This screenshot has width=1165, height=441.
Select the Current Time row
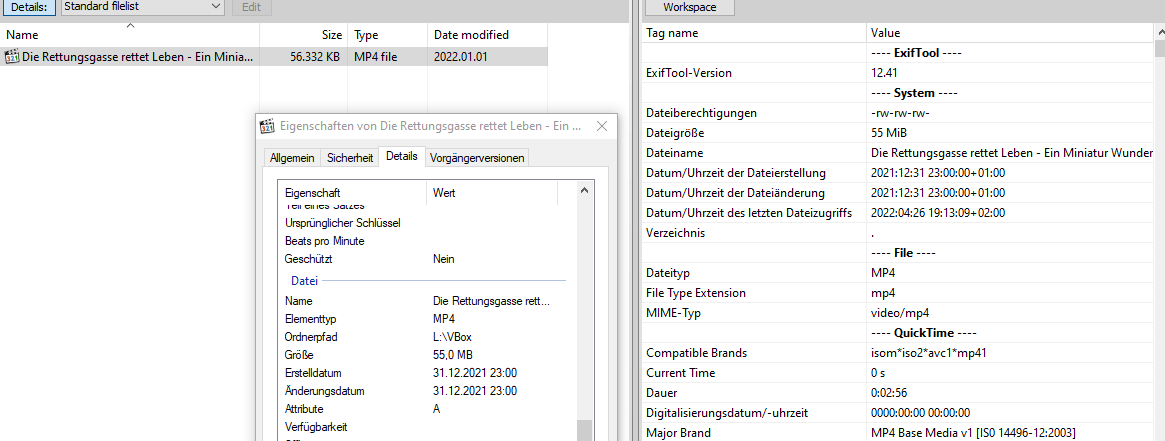pyautogui.click(x=898, y=373)
